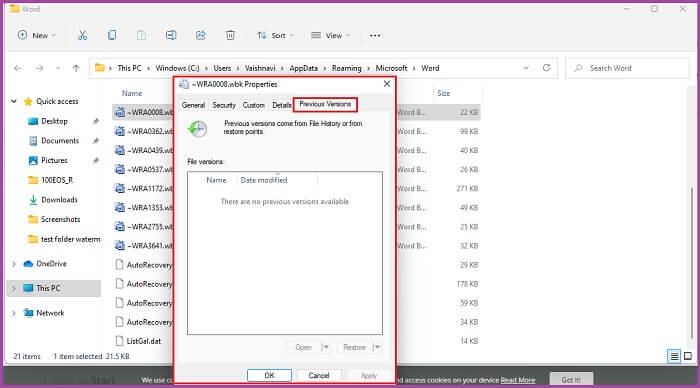Image resolution: width=700 pixels, height=388 pixels.
Task: Click OK in the Properties dialog
Action: tap(269, 375)
